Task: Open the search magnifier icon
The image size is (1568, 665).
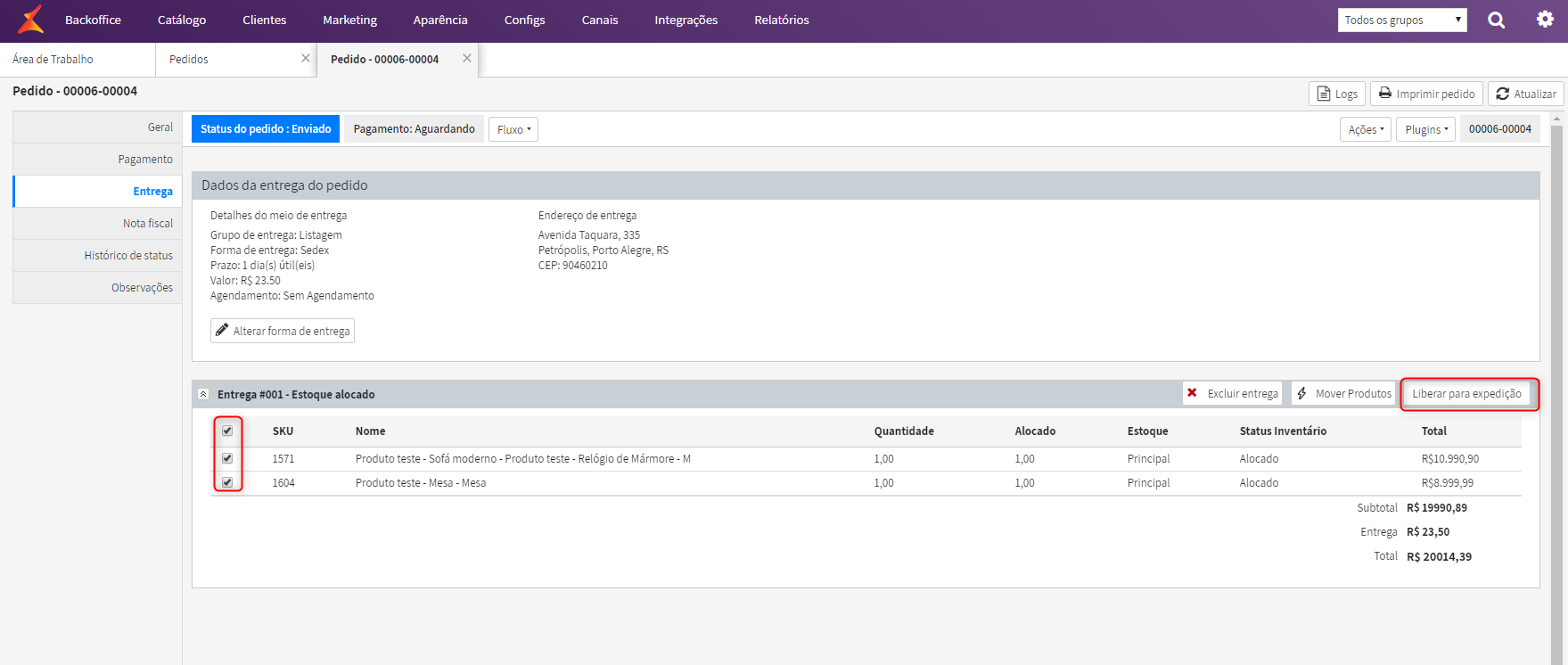Action: [1497, 20]
